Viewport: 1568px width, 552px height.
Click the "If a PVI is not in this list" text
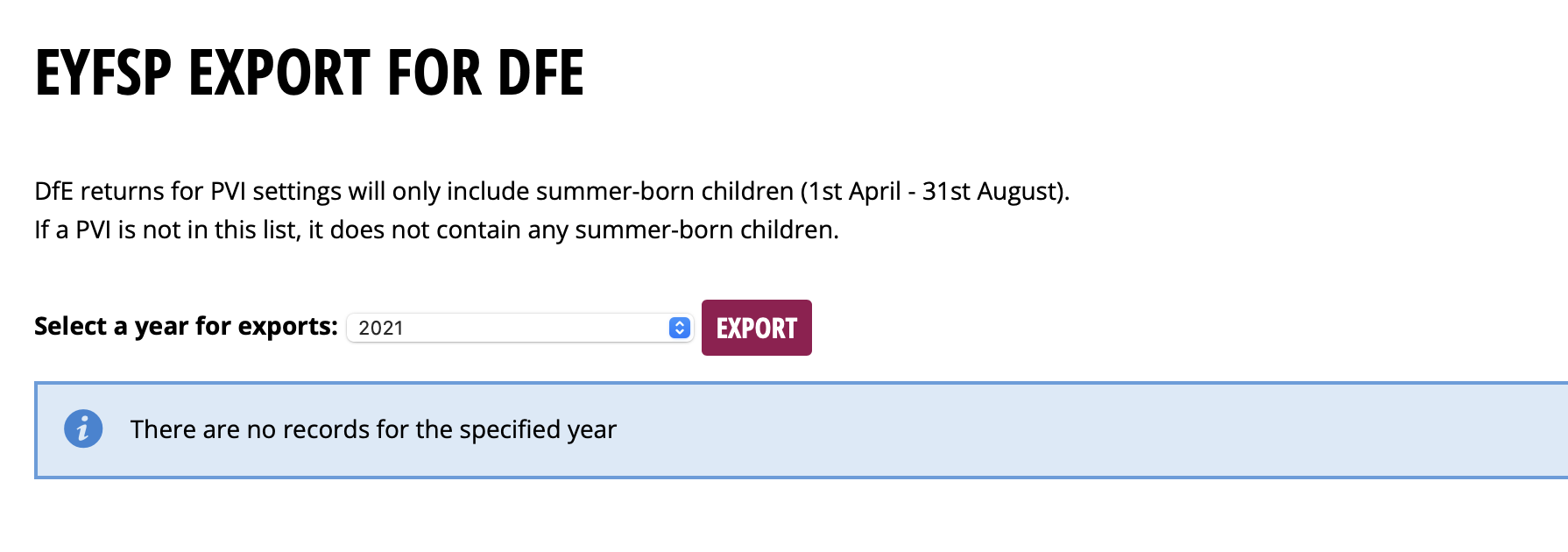(x=166, y=230)
